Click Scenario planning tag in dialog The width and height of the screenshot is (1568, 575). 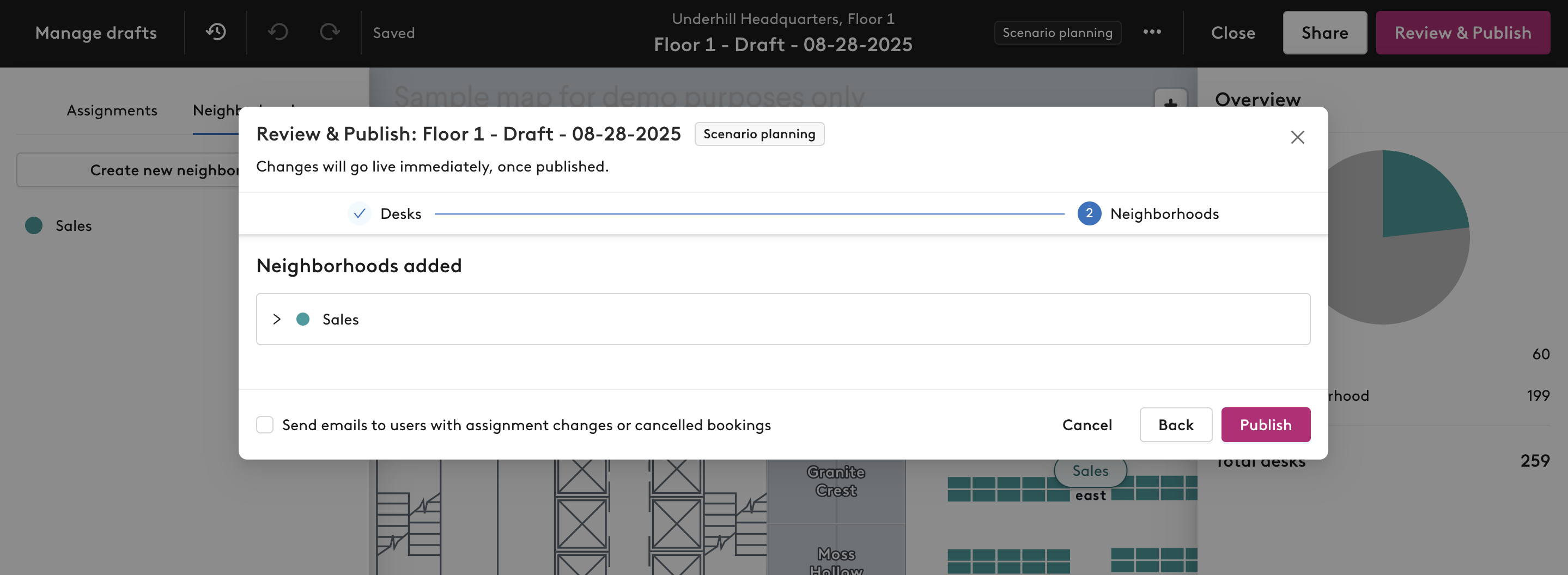(759, 134)
